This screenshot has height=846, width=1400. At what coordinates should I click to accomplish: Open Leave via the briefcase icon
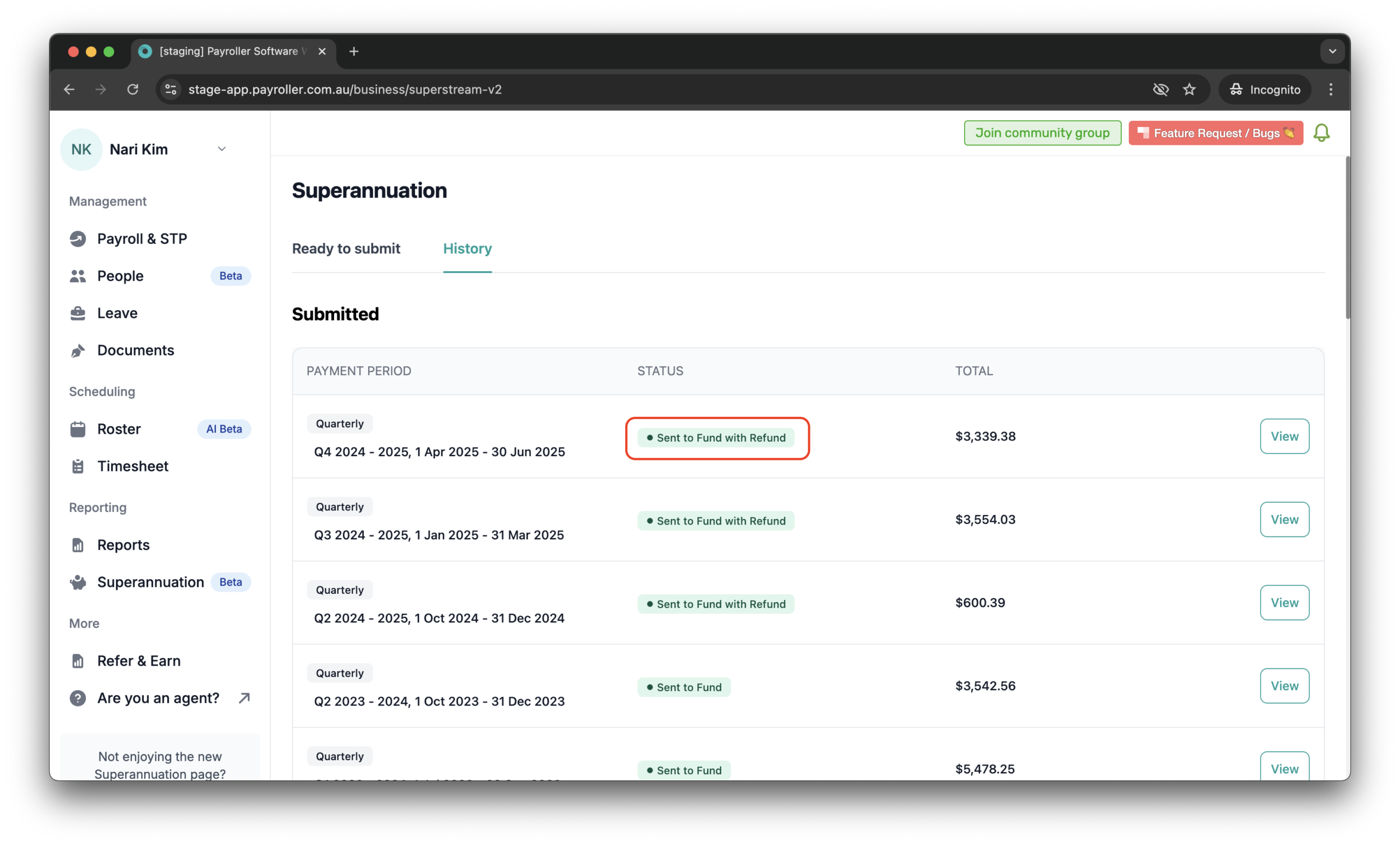click(78, 312)
